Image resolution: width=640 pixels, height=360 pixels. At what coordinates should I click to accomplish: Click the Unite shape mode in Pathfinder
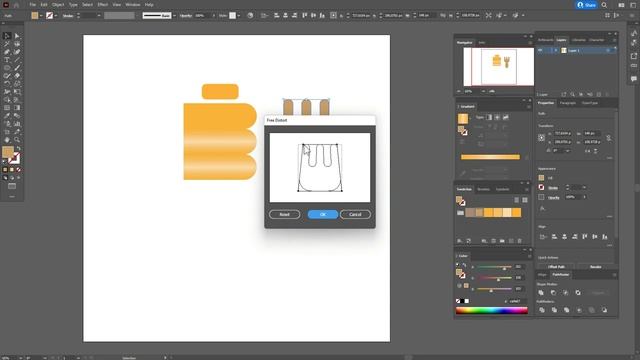[541, 293]
